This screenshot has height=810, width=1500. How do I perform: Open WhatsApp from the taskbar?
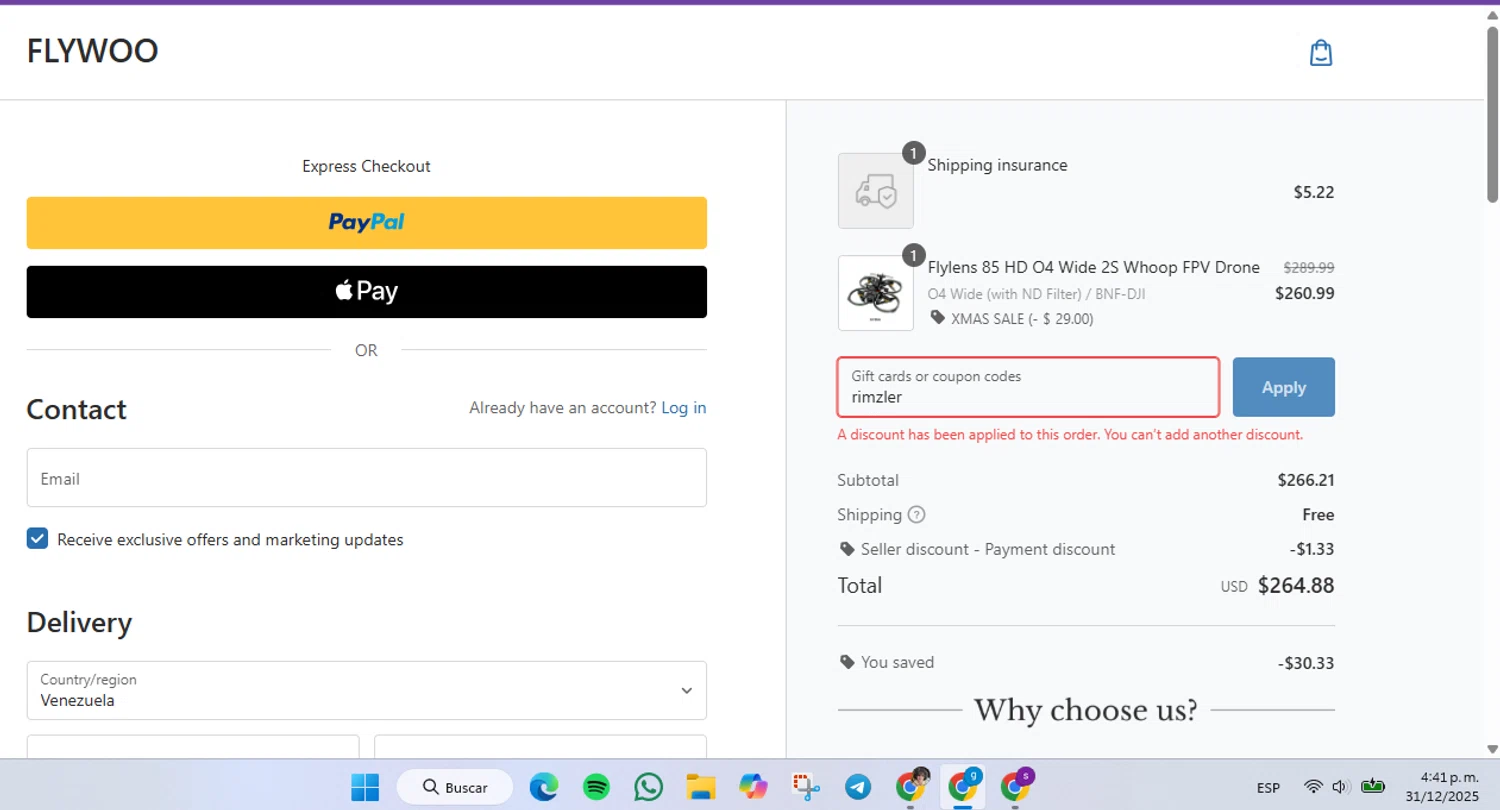coord(649,788)
